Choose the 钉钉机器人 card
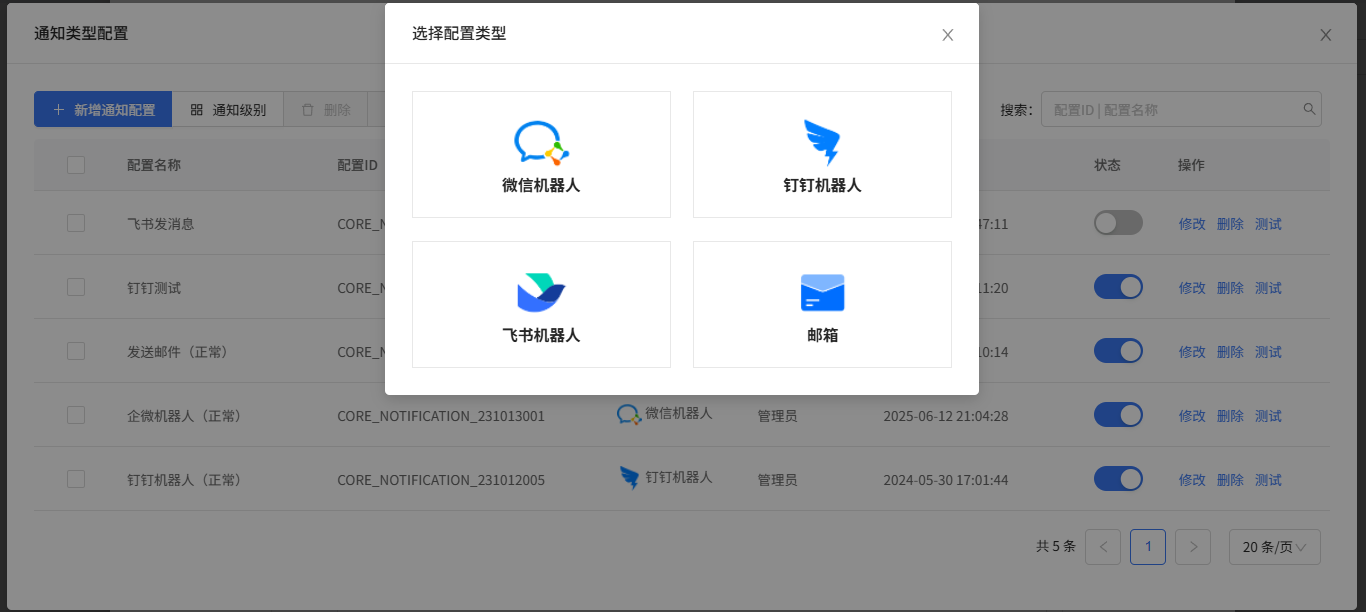This screenshot has width=1366, height=612. click(822, 154)
